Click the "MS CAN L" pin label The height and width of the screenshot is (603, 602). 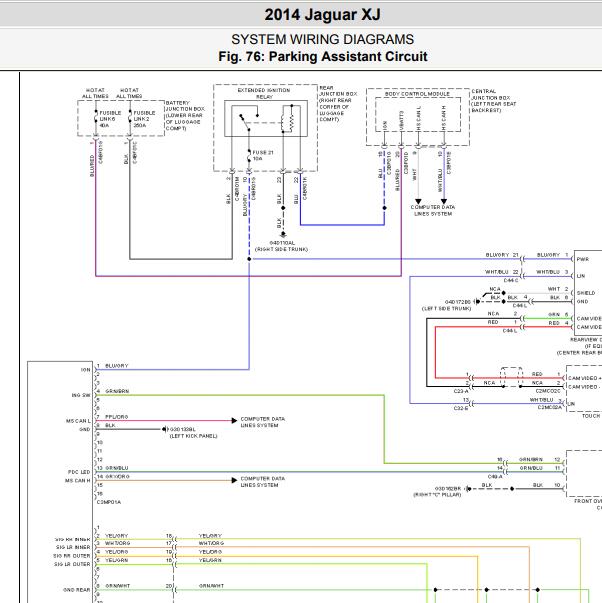click(78, 421)
